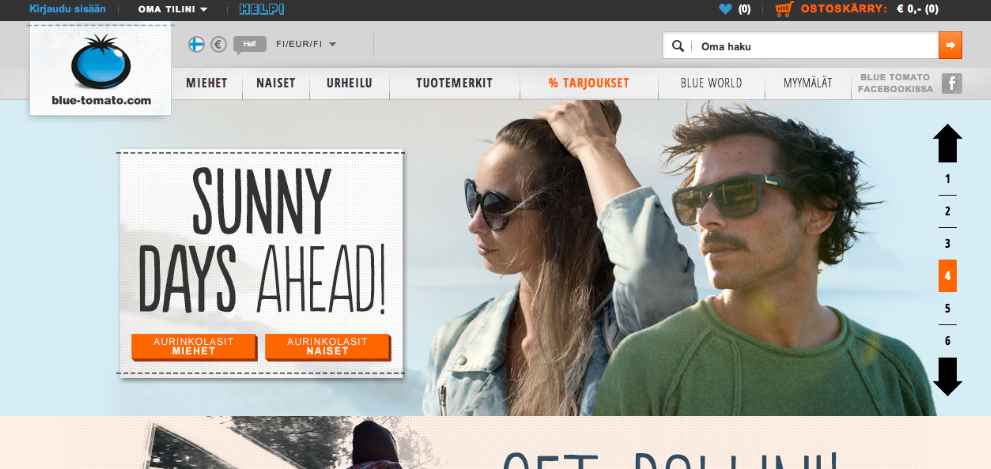Jump to slide 3
The image size is (991, 469).
[x=947, y=244]
